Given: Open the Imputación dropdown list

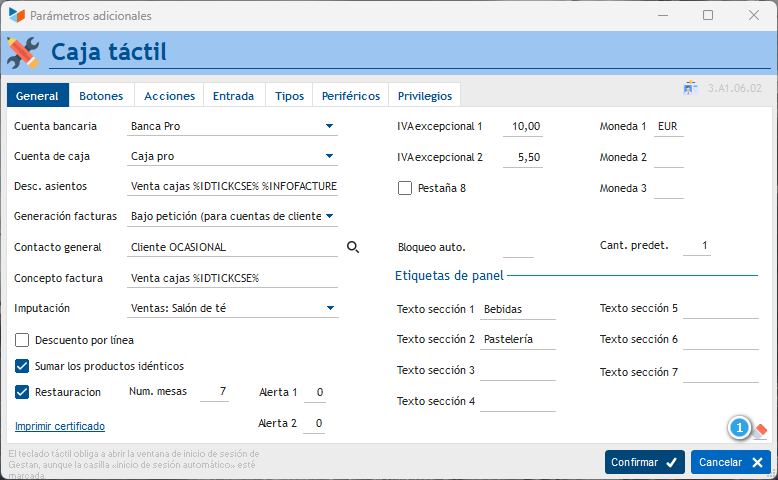Looking at the screenshot, I should (329, 308).
